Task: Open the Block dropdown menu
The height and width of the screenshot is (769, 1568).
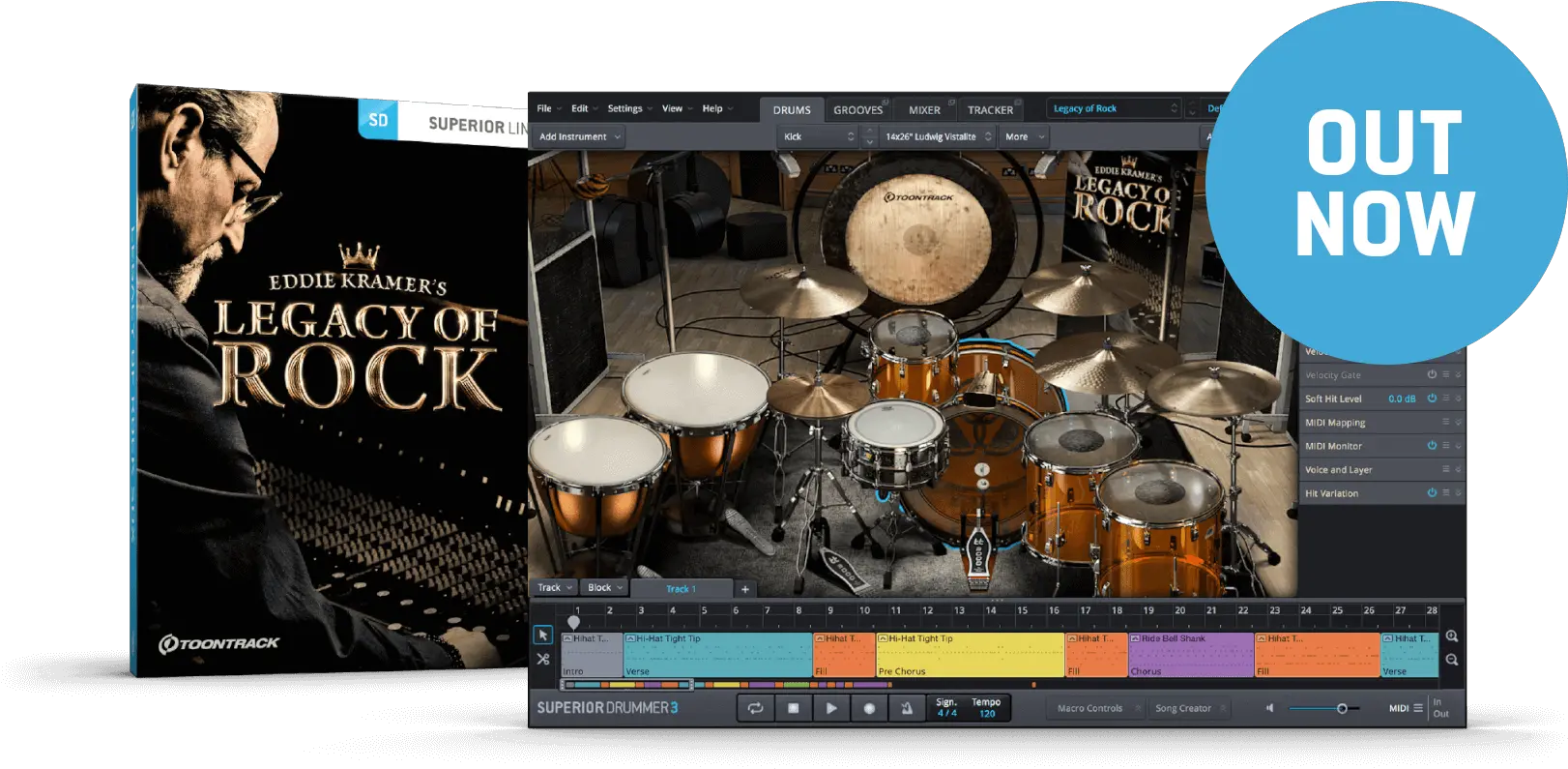Action: 605,587
